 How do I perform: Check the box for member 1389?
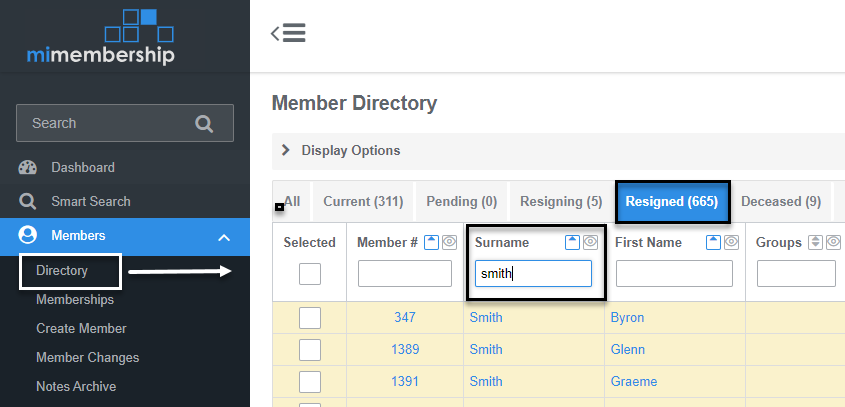pyautogui.click(x=310, y=350)
